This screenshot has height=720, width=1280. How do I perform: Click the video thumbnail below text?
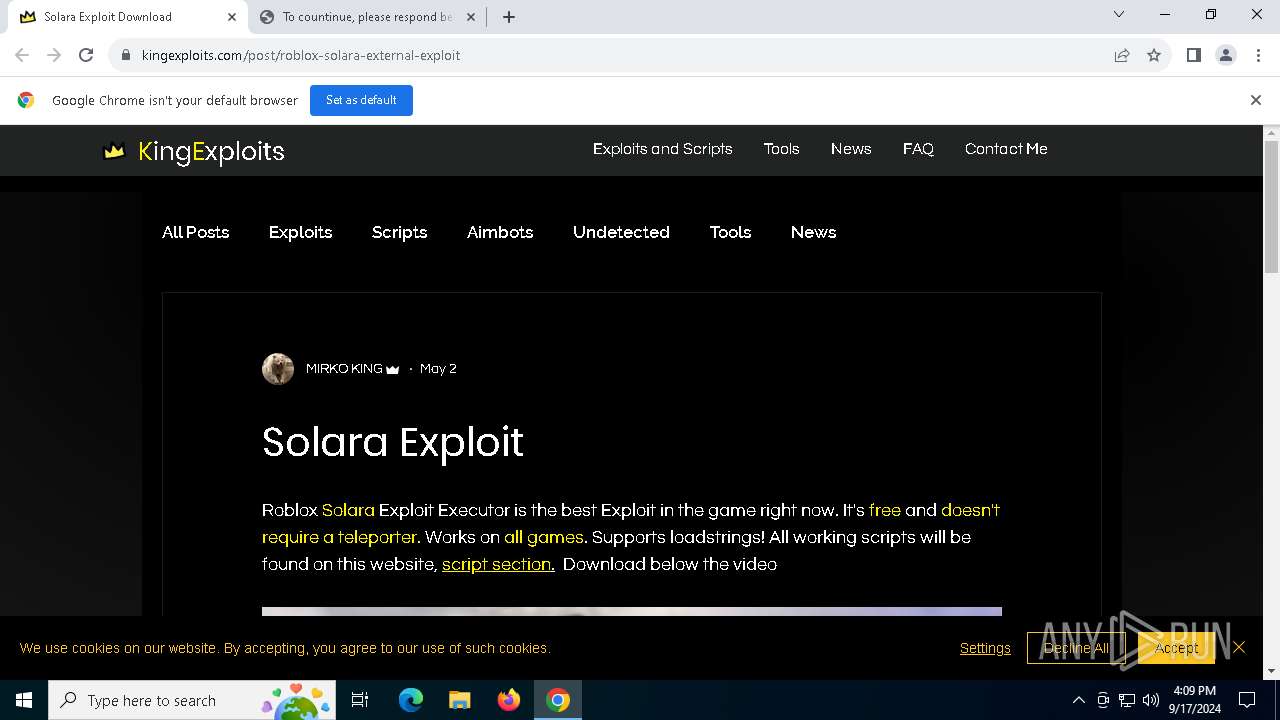point(632,611)
